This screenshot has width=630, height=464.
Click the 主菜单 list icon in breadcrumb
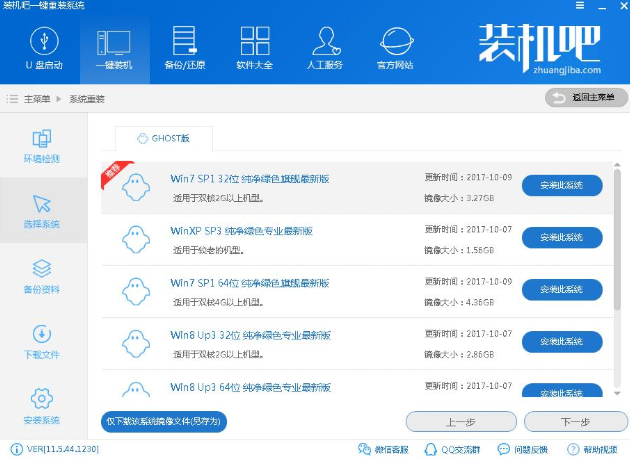(12, 99)
